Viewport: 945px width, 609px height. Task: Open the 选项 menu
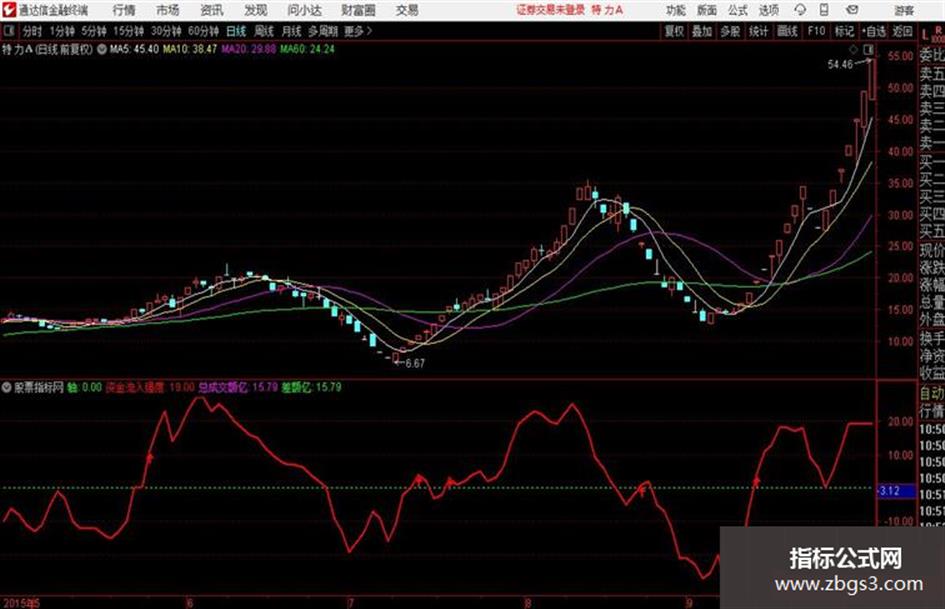click(769, 10)
